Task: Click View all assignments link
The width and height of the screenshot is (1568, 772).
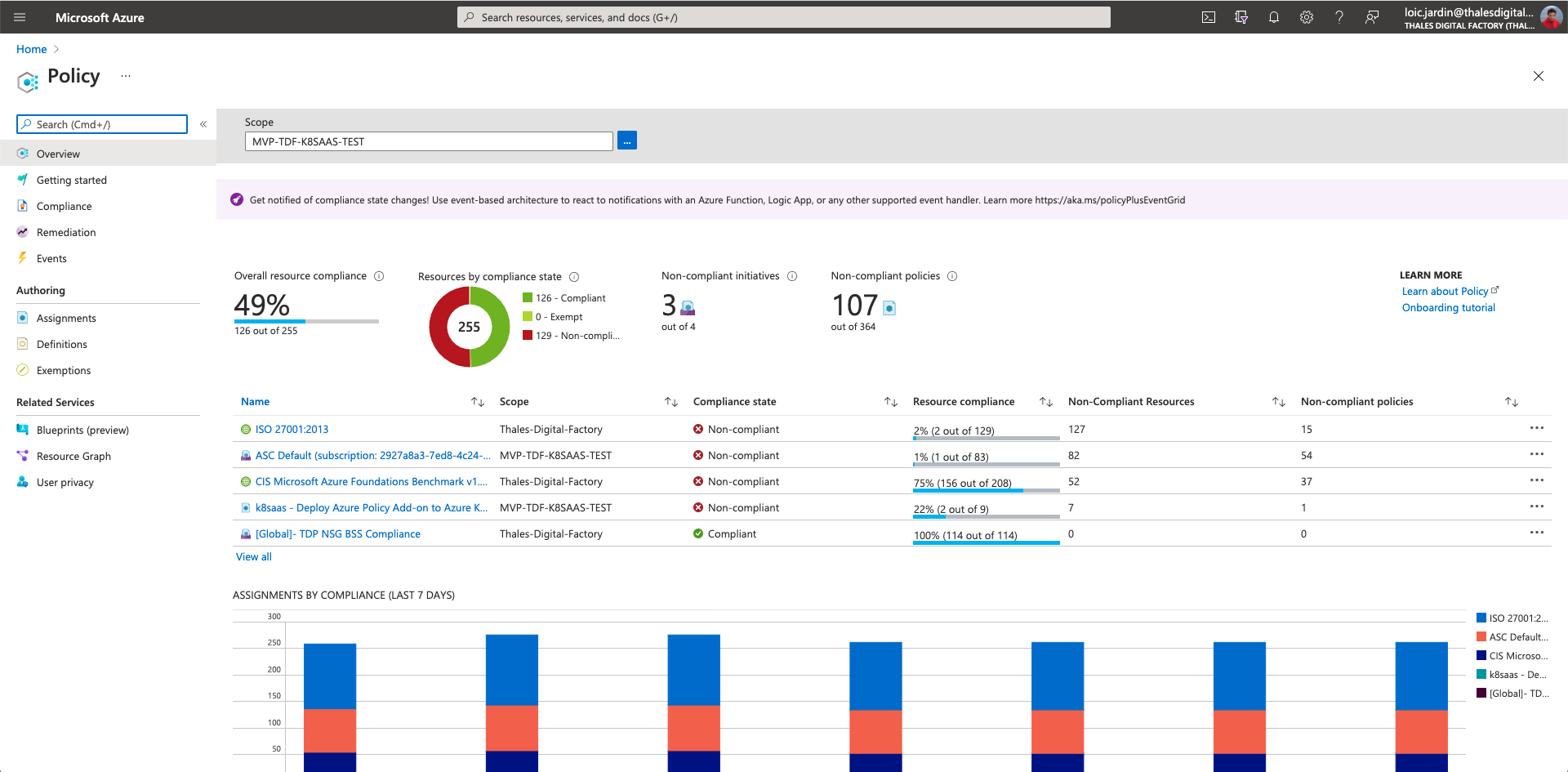Action: [254, 557]
